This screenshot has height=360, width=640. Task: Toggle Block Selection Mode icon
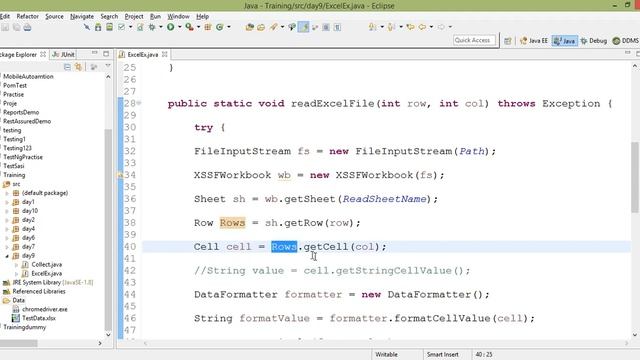[x=326, y=27]
